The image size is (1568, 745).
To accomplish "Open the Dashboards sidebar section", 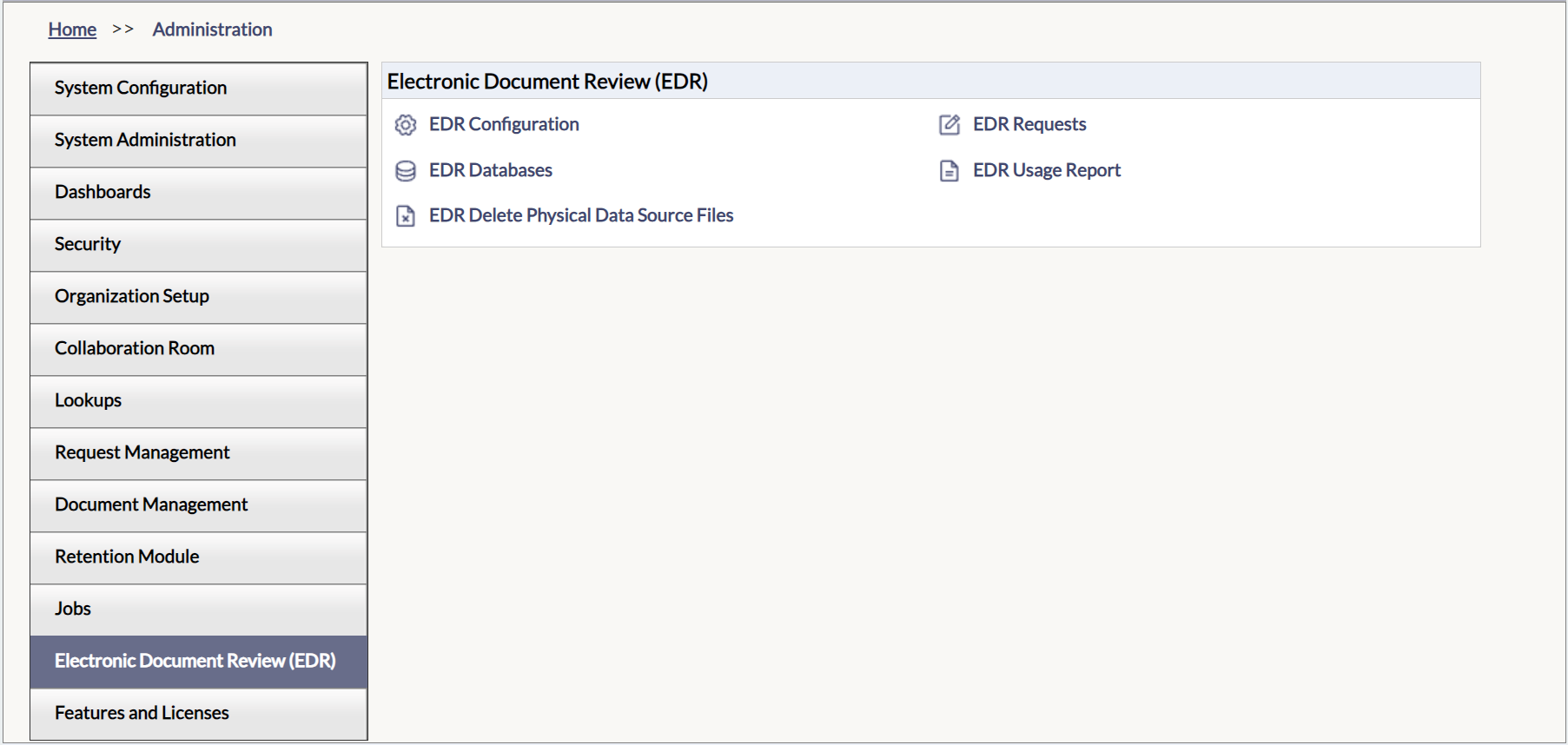I will click(x=199, y=193).
